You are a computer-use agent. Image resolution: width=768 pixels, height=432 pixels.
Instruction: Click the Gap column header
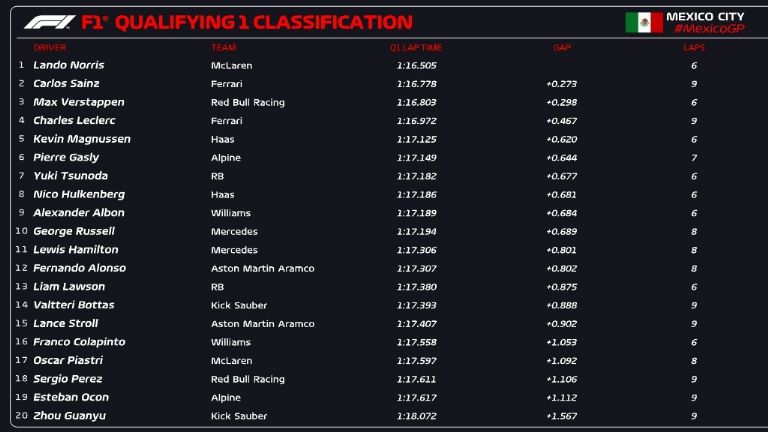click(562, 47)
